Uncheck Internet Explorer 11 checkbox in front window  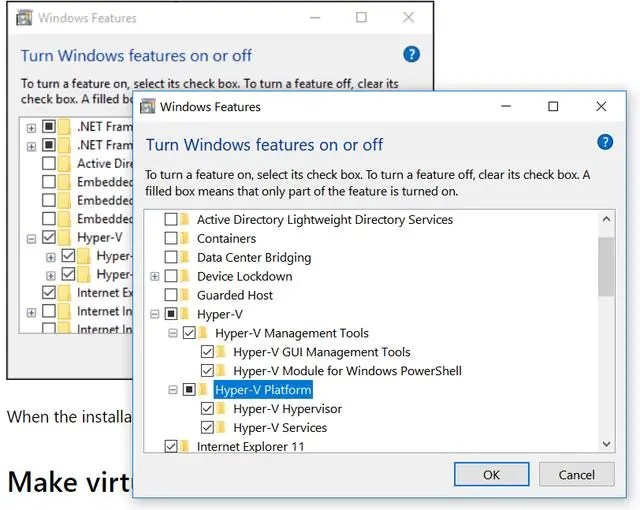click(171, 446)
